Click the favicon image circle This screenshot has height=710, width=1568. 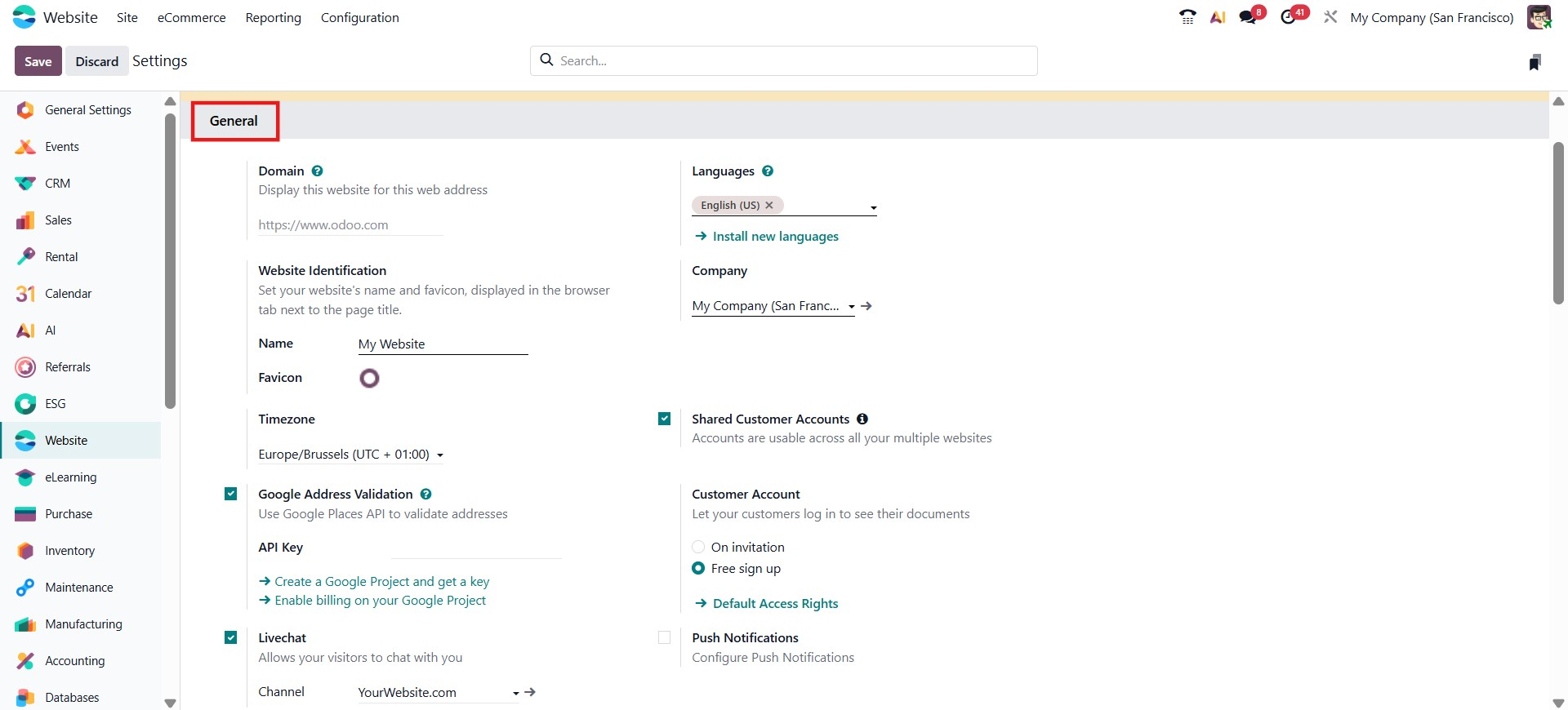(x=369, y=378)
